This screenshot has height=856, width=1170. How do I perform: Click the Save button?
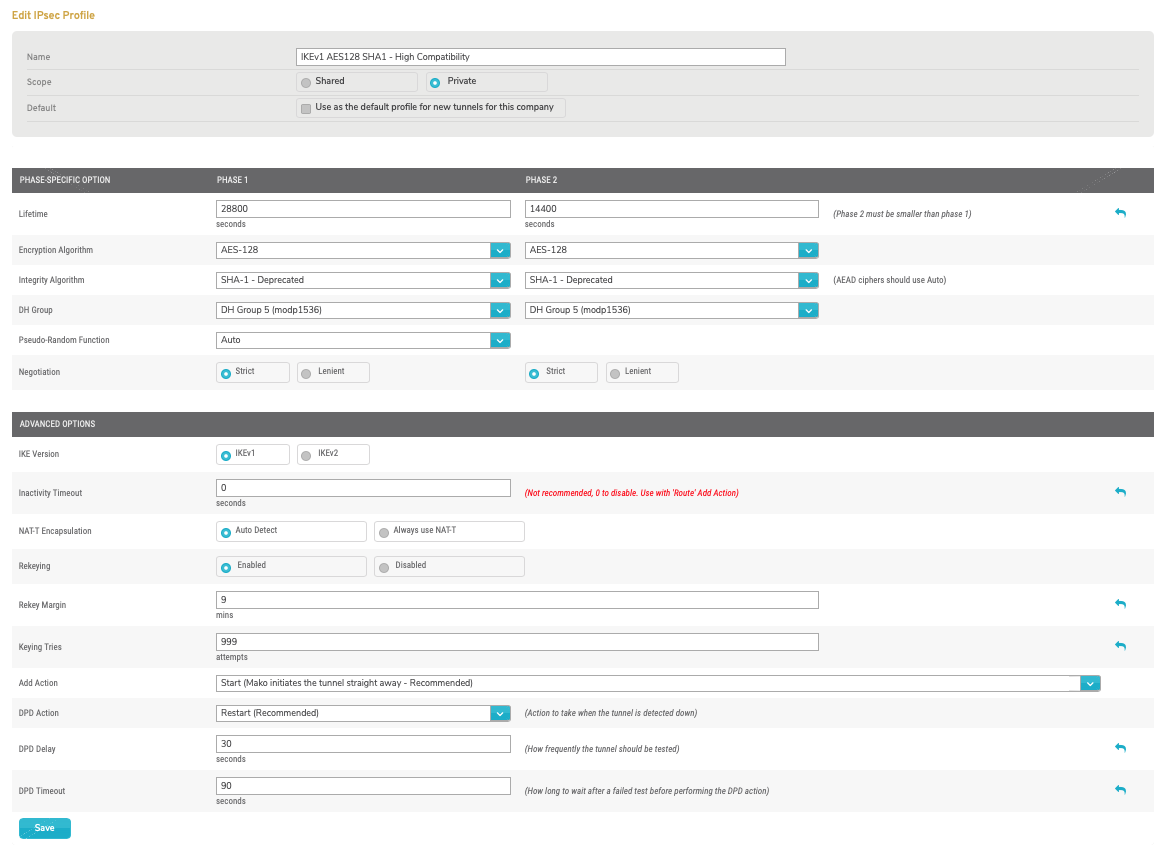point(44,828)
